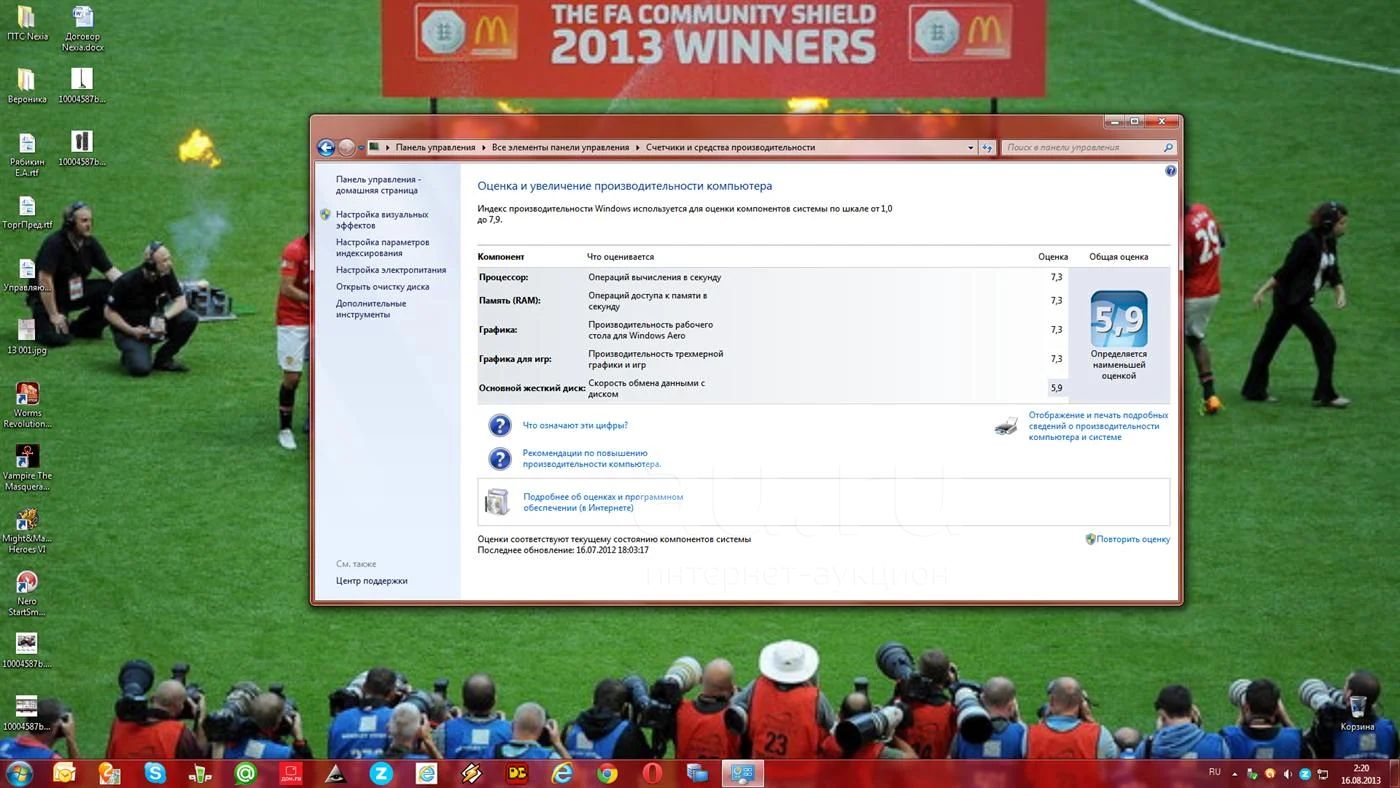Click the volume speaker icon in the tray
Screen dimensions: 1400x788
coord(1287,774)
